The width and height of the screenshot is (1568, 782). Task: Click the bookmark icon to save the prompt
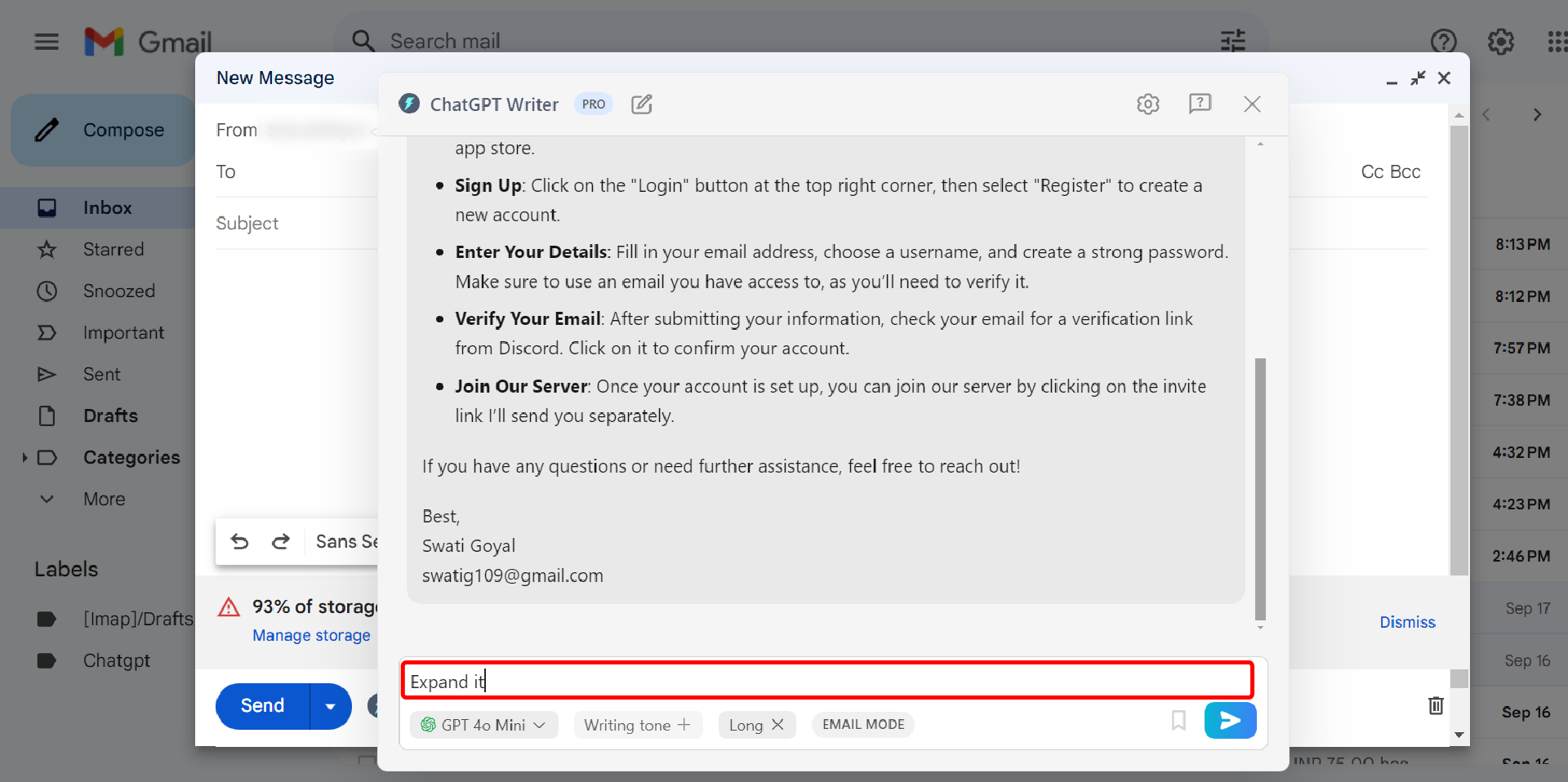(x=1178, y=720)
